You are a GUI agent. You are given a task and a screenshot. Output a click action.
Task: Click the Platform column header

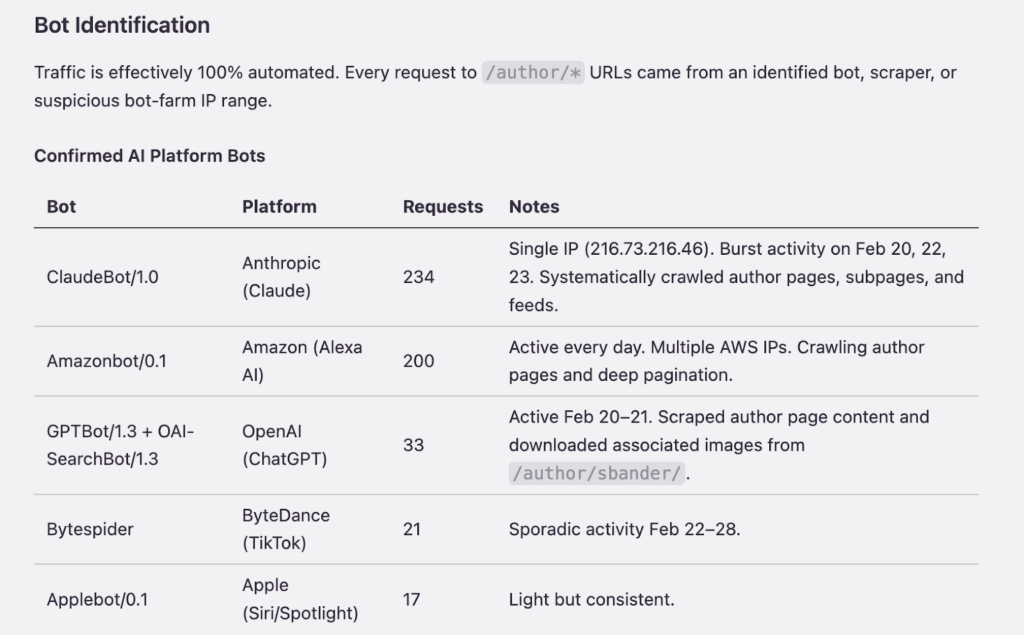coord(279,207)
